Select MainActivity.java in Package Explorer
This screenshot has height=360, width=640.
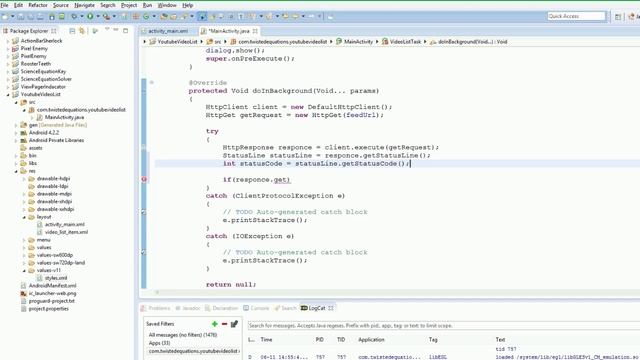tap(64, 118)
